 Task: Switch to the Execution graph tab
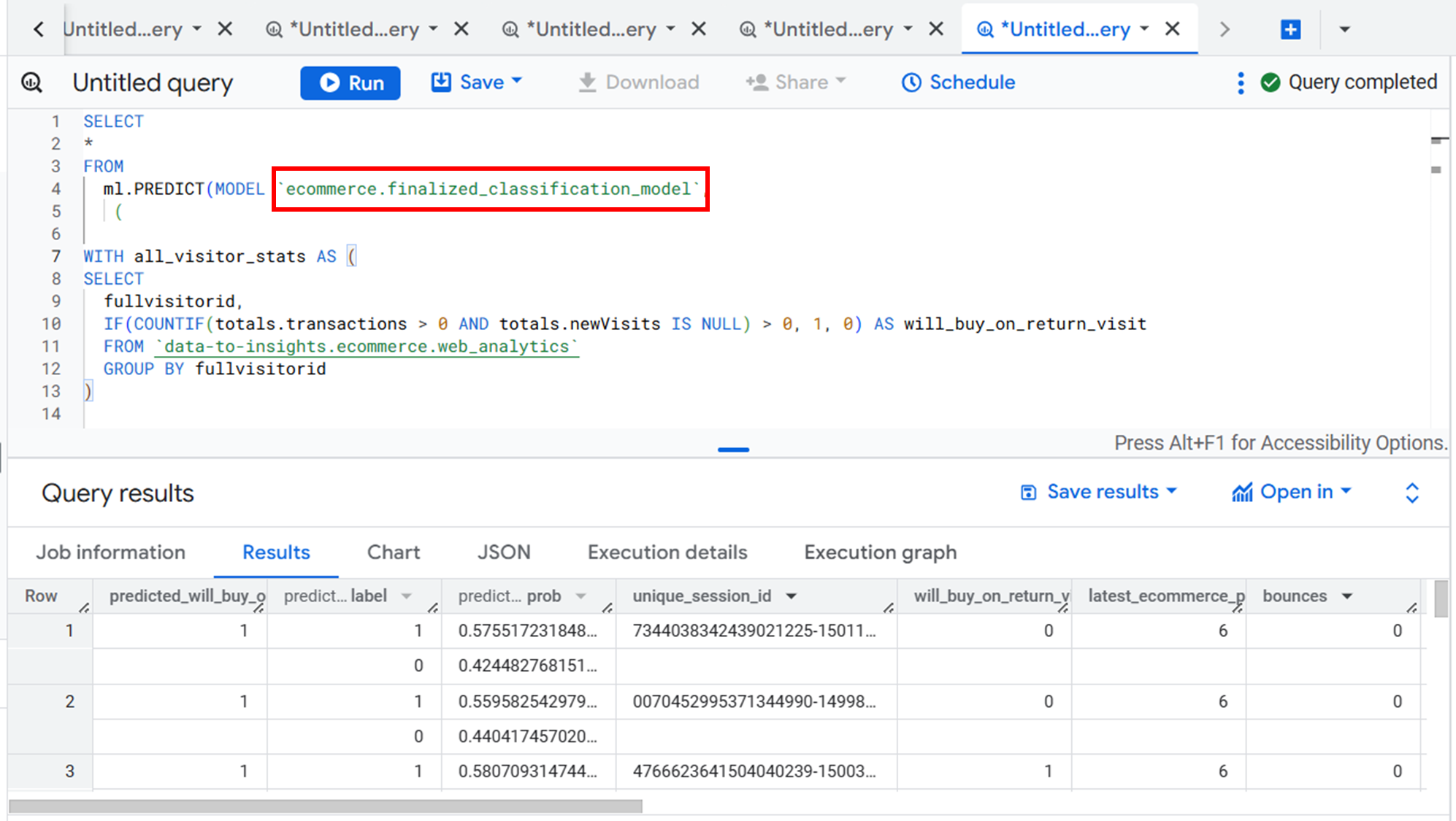880,552
